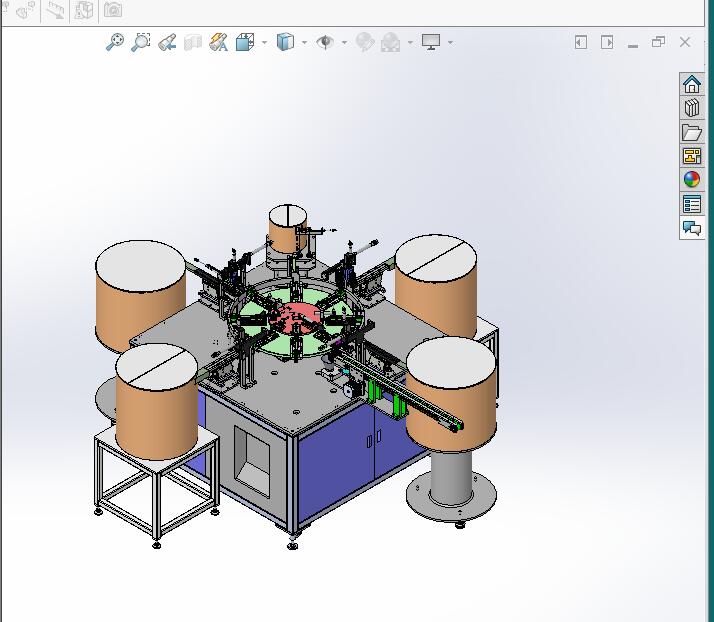Minimize the document window
Image resolution: width=714 pixels, height=622 pixels.
632,45
